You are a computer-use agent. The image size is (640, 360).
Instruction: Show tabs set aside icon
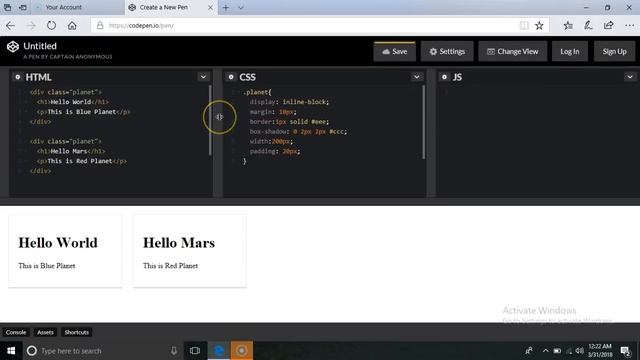coord(7,7)
